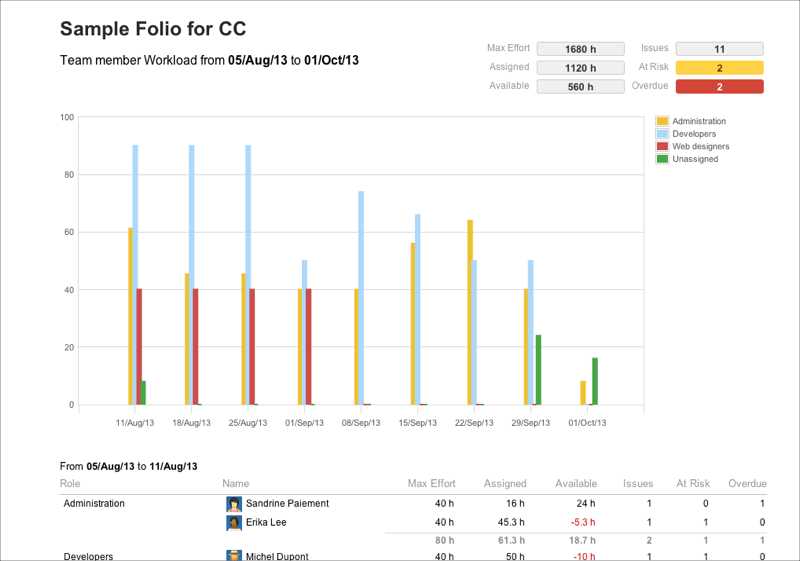Click the Sandrine Paiement name link
The height and width of the screenshot is (561, 800).
pyautogui.click(x=287, y=504)
